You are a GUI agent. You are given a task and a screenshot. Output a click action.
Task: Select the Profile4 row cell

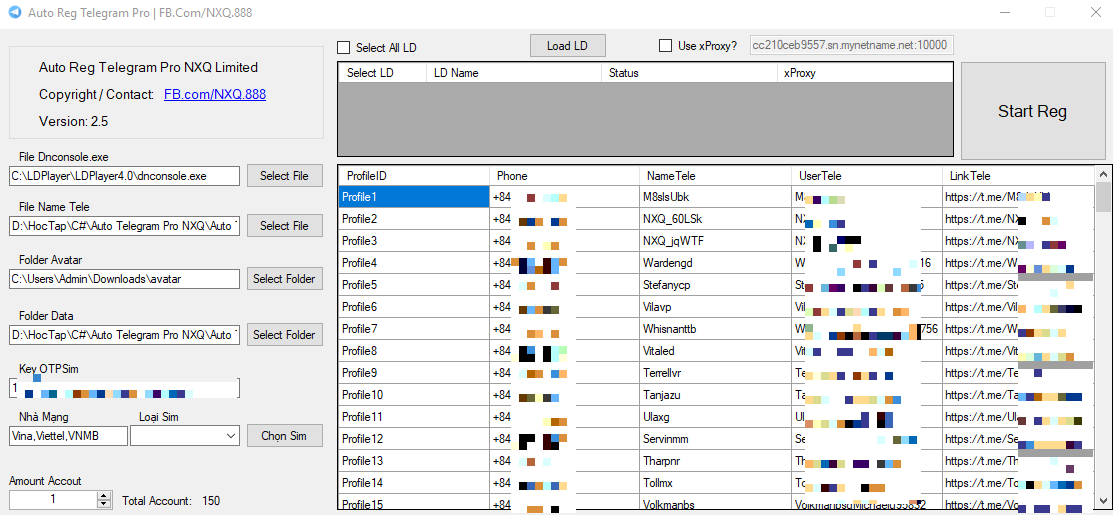click(x=414, y=262)
